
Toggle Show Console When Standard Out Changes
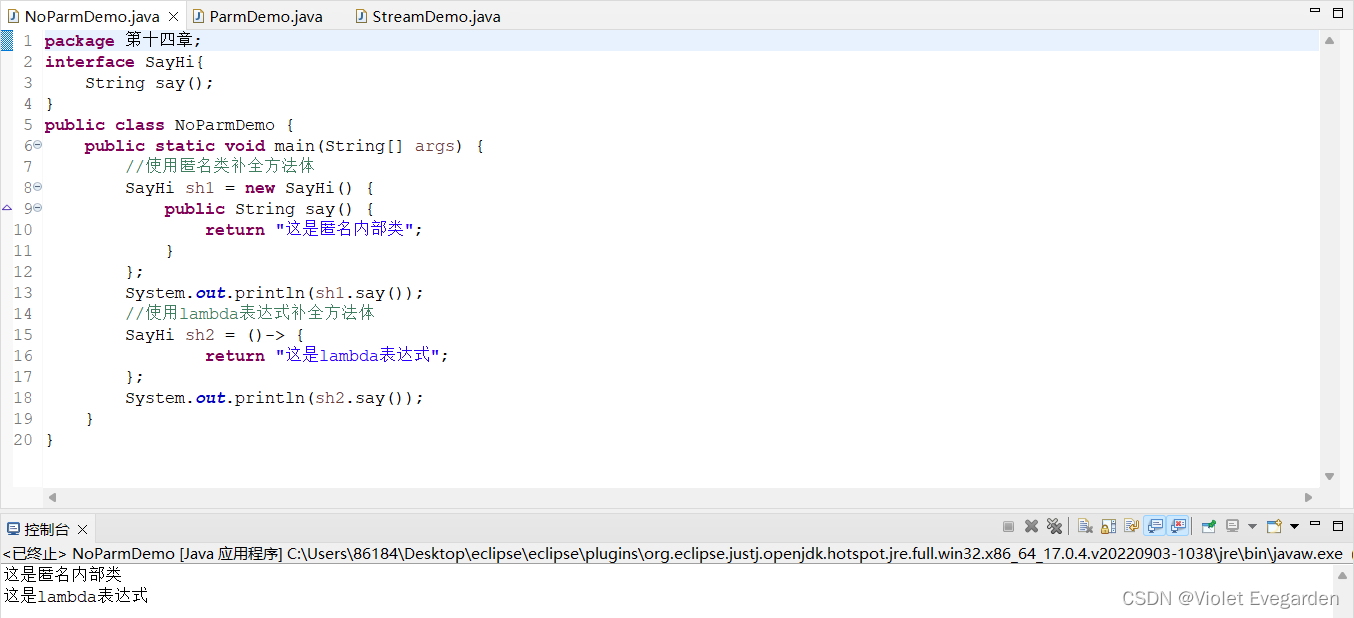[1155, 526]
